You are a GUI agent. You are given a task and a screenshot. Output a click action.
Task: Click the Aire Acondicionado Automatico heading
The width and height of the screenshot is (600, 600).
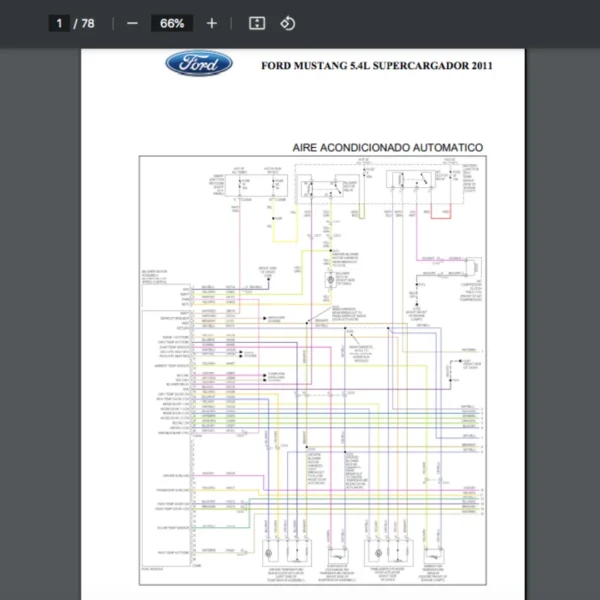point(387,147)
